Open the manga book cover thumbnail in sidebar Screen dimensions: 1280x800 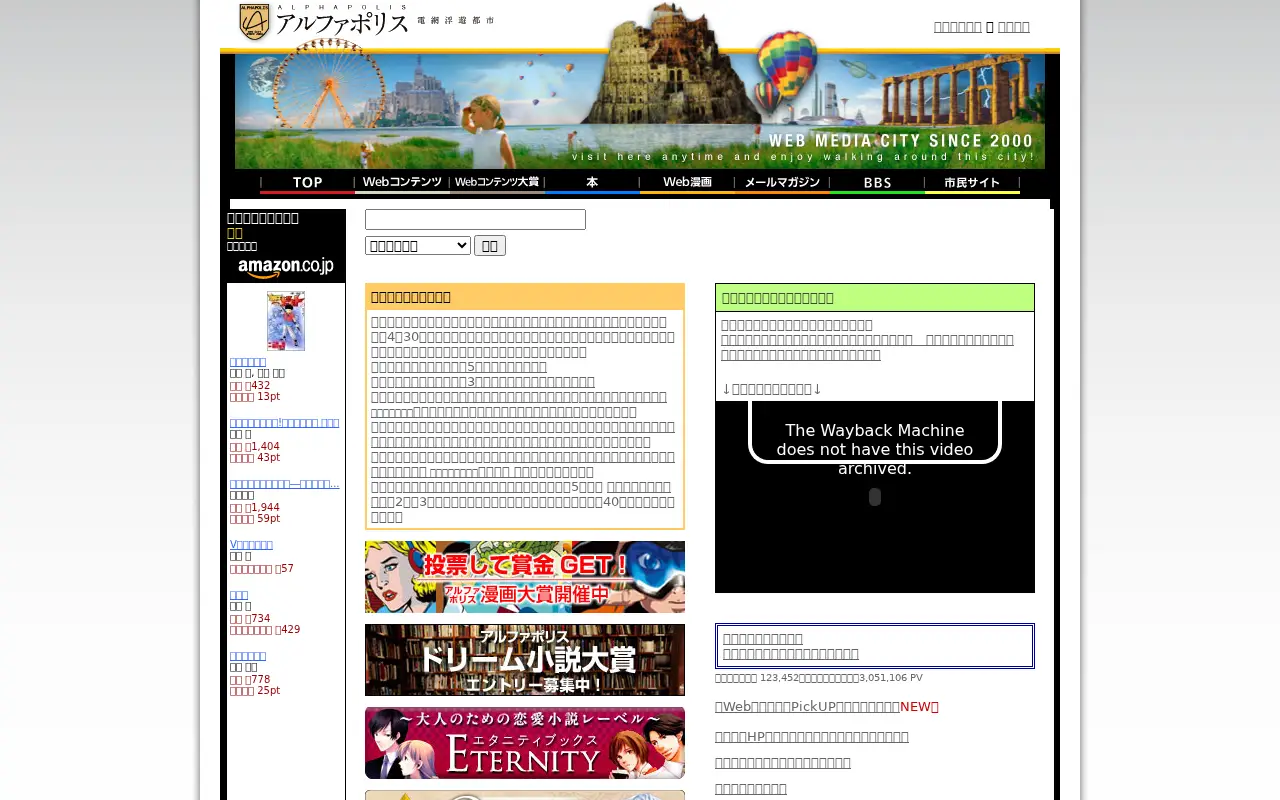point(286,321)
